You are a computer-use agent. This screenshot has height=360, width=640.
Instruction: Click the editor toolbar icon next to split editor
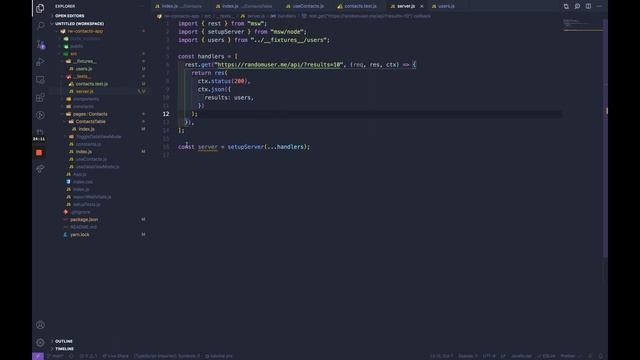point(577,6)
